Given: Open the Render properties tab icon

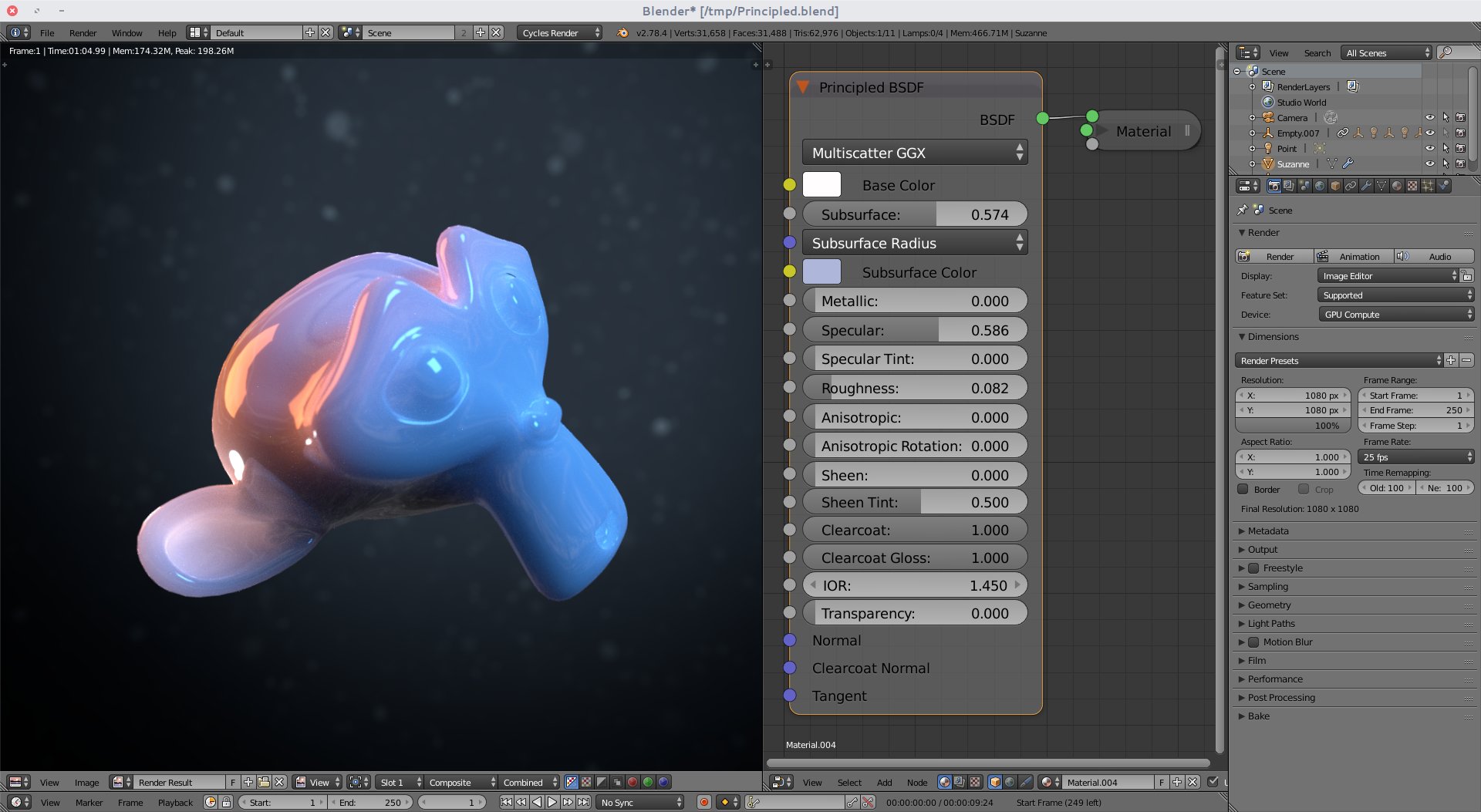Looking at the screenshot, I should tap(1274, 186).
